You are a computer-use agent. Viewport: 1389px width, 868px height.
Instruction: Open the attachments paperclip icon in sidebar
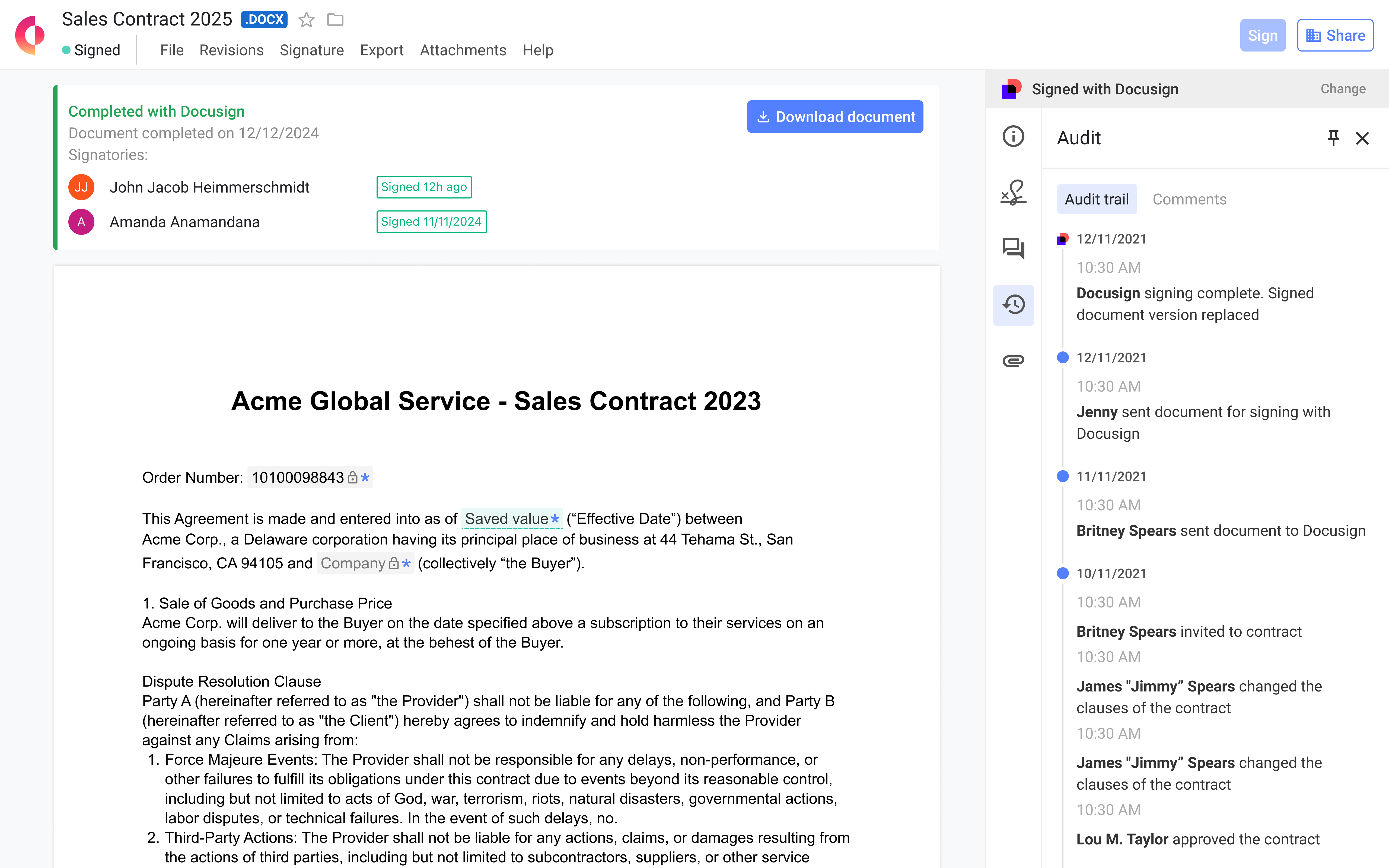[1013, 361]
